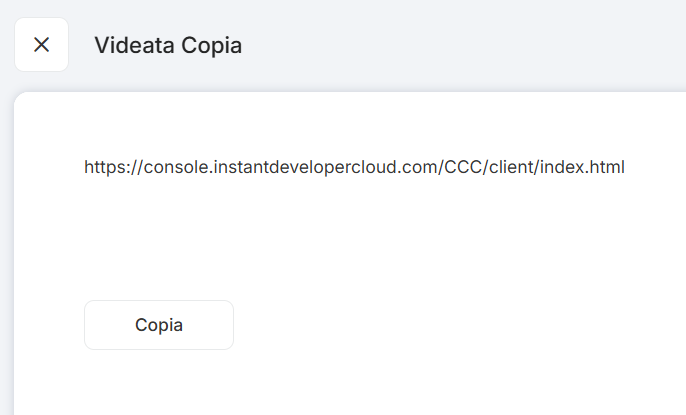686x415 pixels.
Task: Click the X icon in header
Action: tap(41, 45)
